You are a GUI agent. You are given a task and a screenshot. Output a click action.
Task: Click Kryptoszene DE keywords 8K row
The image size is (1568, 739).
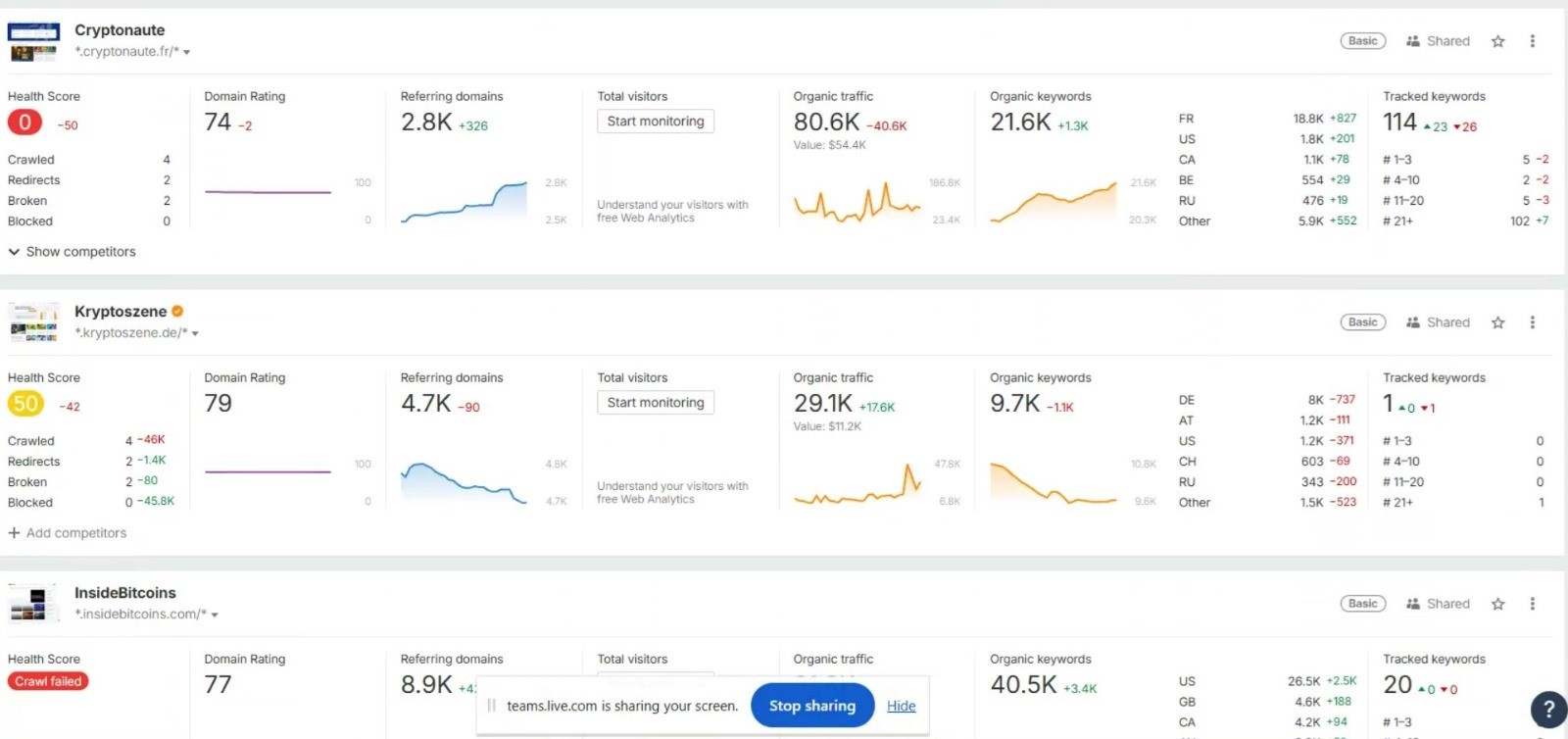point(1268,400)
